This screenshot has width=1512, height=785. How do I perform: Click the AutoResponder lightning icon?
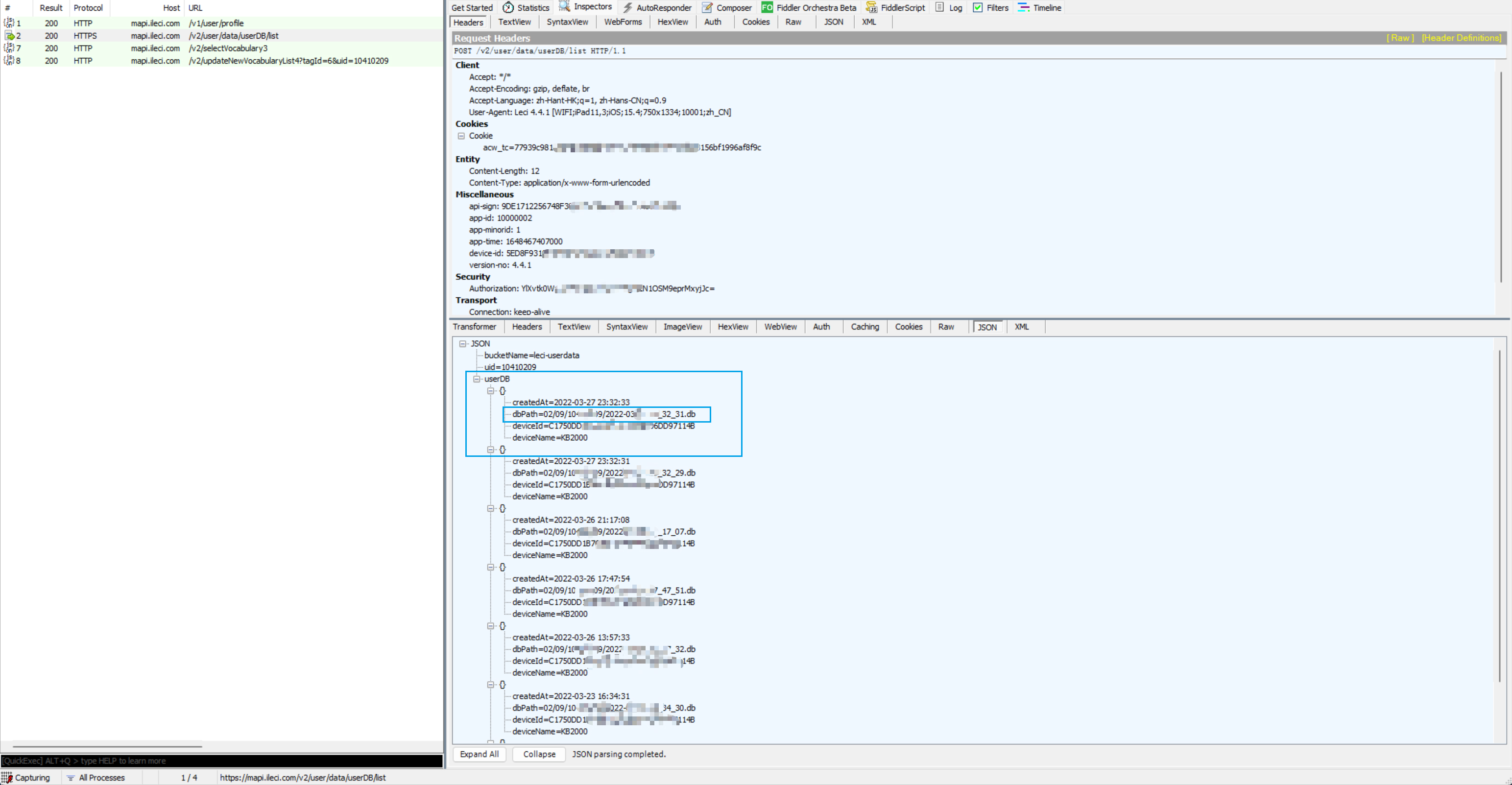tap(628, 8)
